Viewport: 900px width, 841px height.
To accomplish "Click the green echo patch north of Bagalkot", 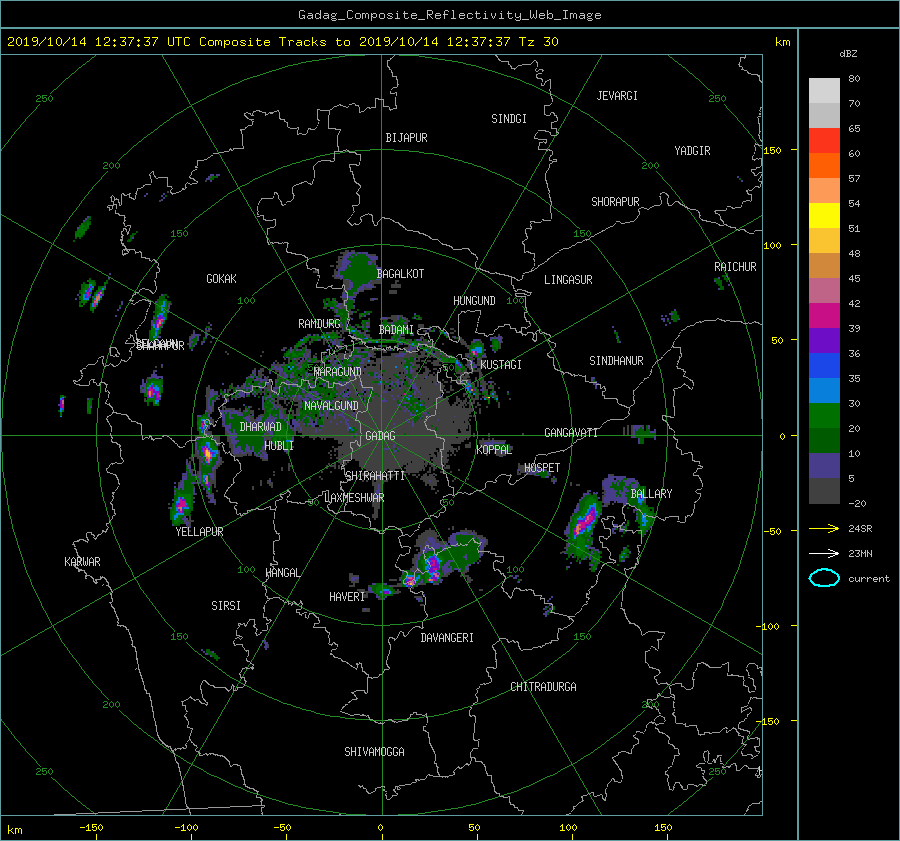I will coord(358,269).
